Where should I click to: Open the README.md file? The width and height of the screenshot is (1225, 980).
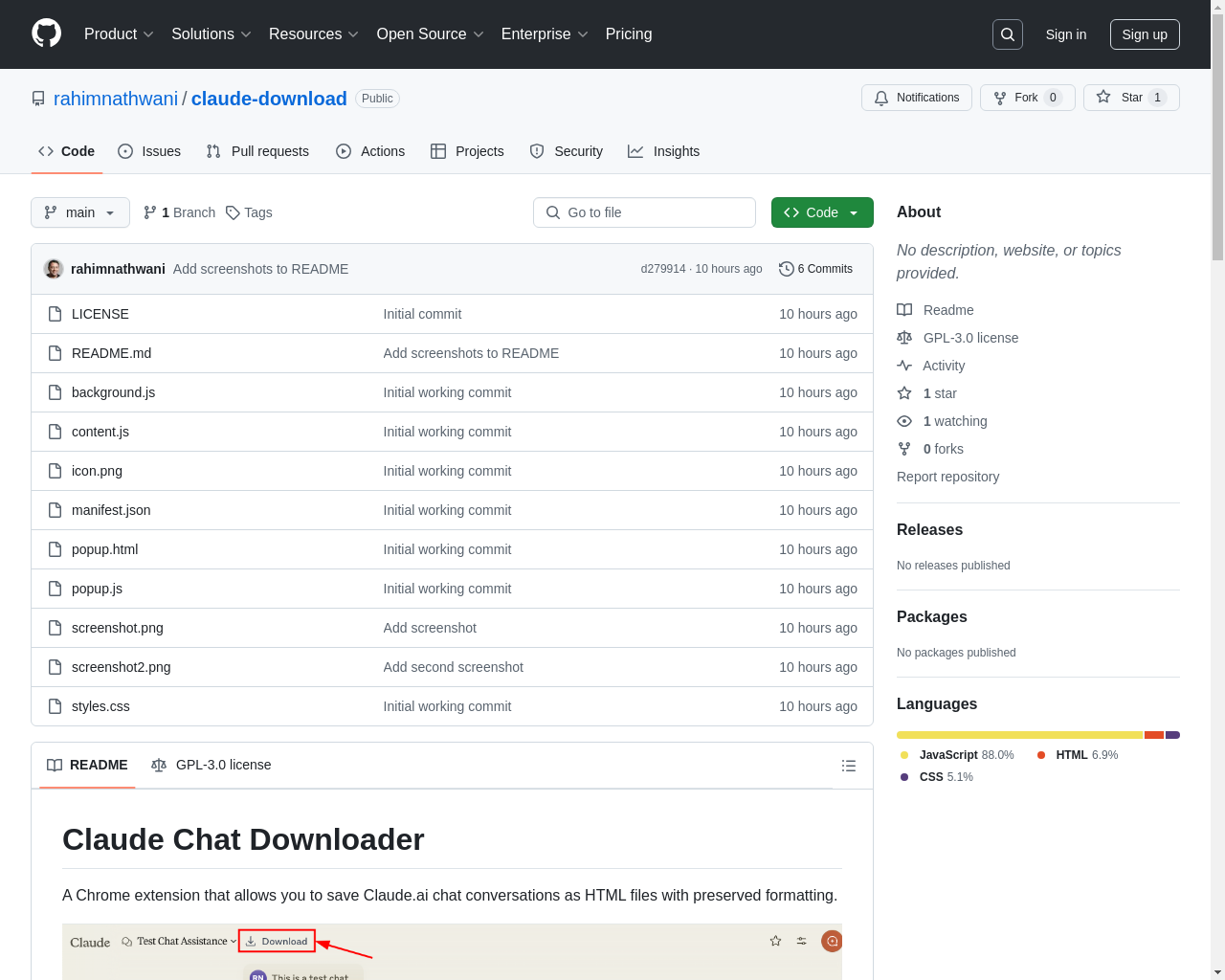pos(111,353)
